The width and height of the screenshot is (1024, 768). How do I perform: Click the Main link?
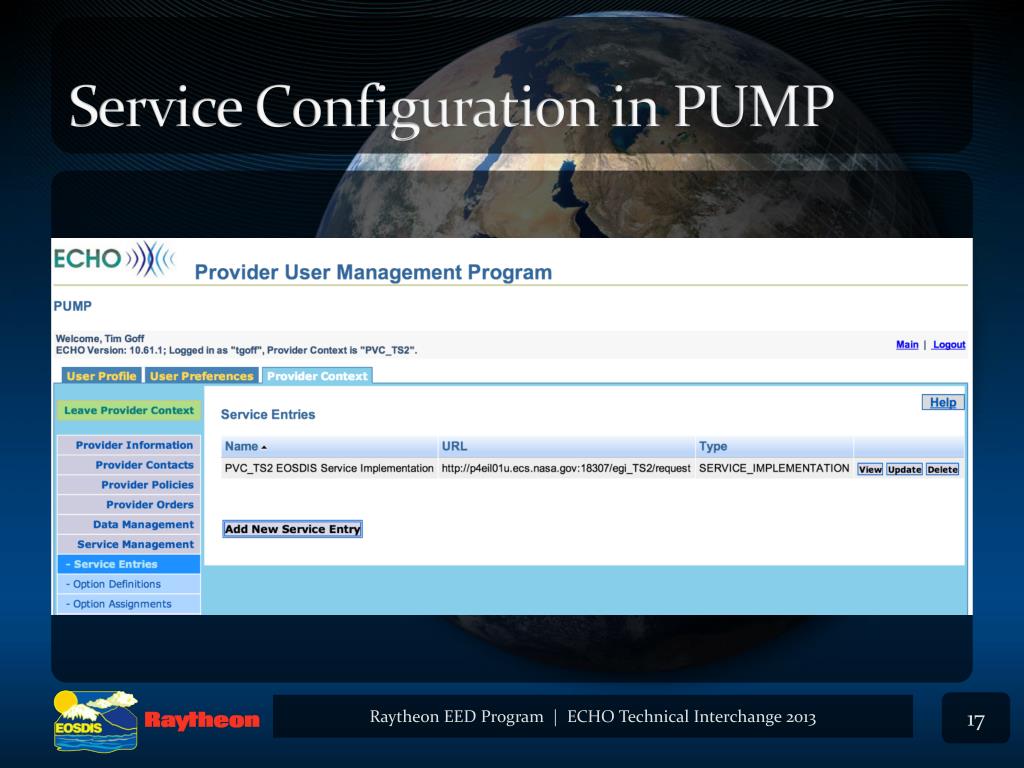907,344
